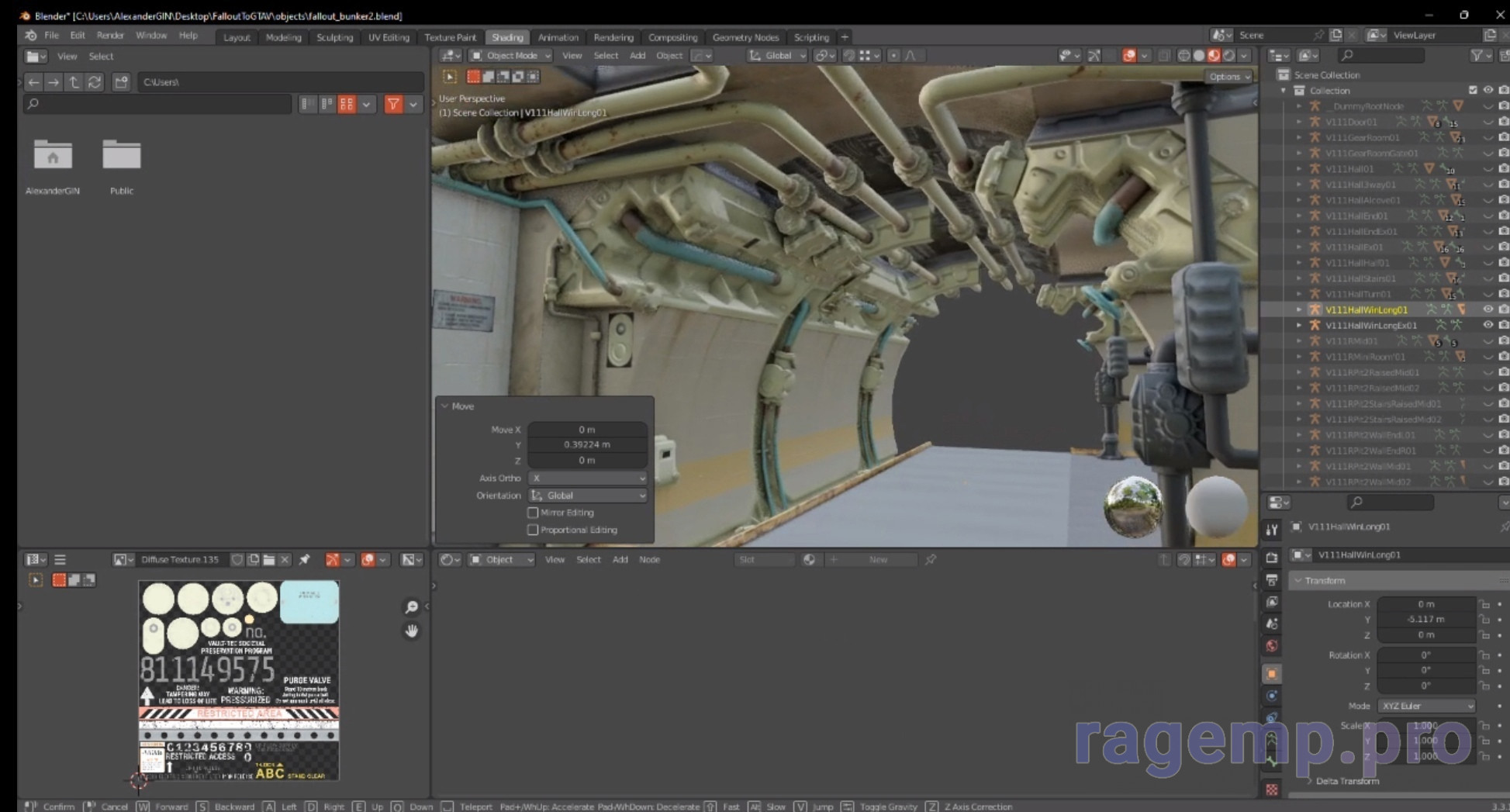Image resolution: width=1510 pixels, height=812 pixels.
Task: Open Orientation Global dropdown in Move panel
Action: [588, 496]
